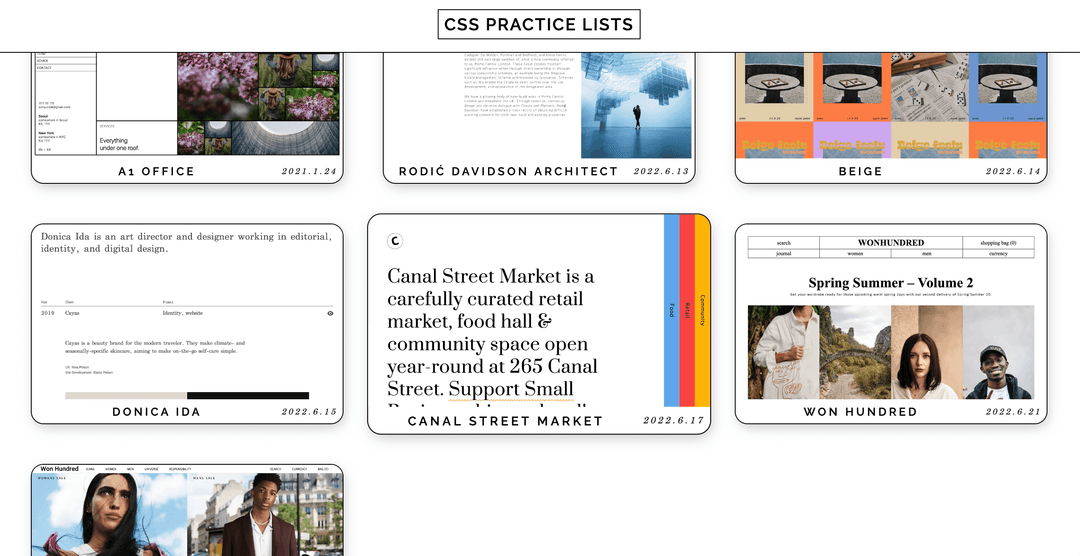The width and height of the screenshot is (1080, 556).
Task: Click the search cell in Won Hundred grid
Action: (x=783, y=243)
